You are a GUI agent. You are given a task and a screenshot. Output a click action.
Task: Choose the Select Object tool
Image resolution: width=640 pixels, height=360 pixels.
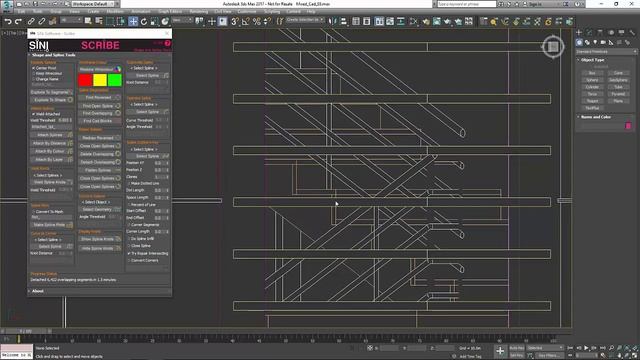click(88, 21)
